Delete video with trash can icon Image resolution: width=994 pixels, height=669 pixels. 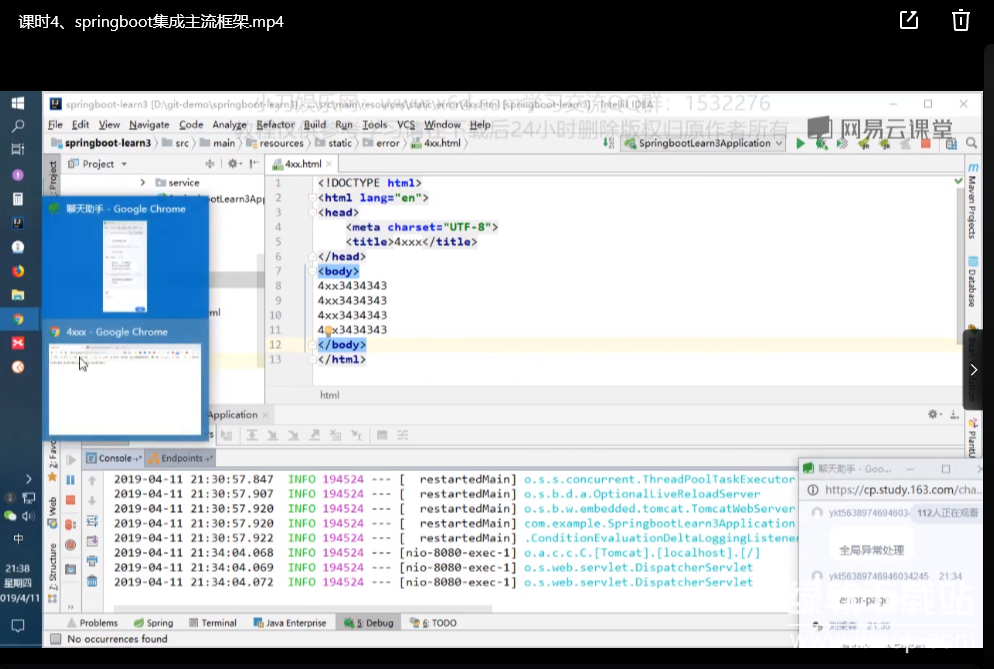(960, 21)
